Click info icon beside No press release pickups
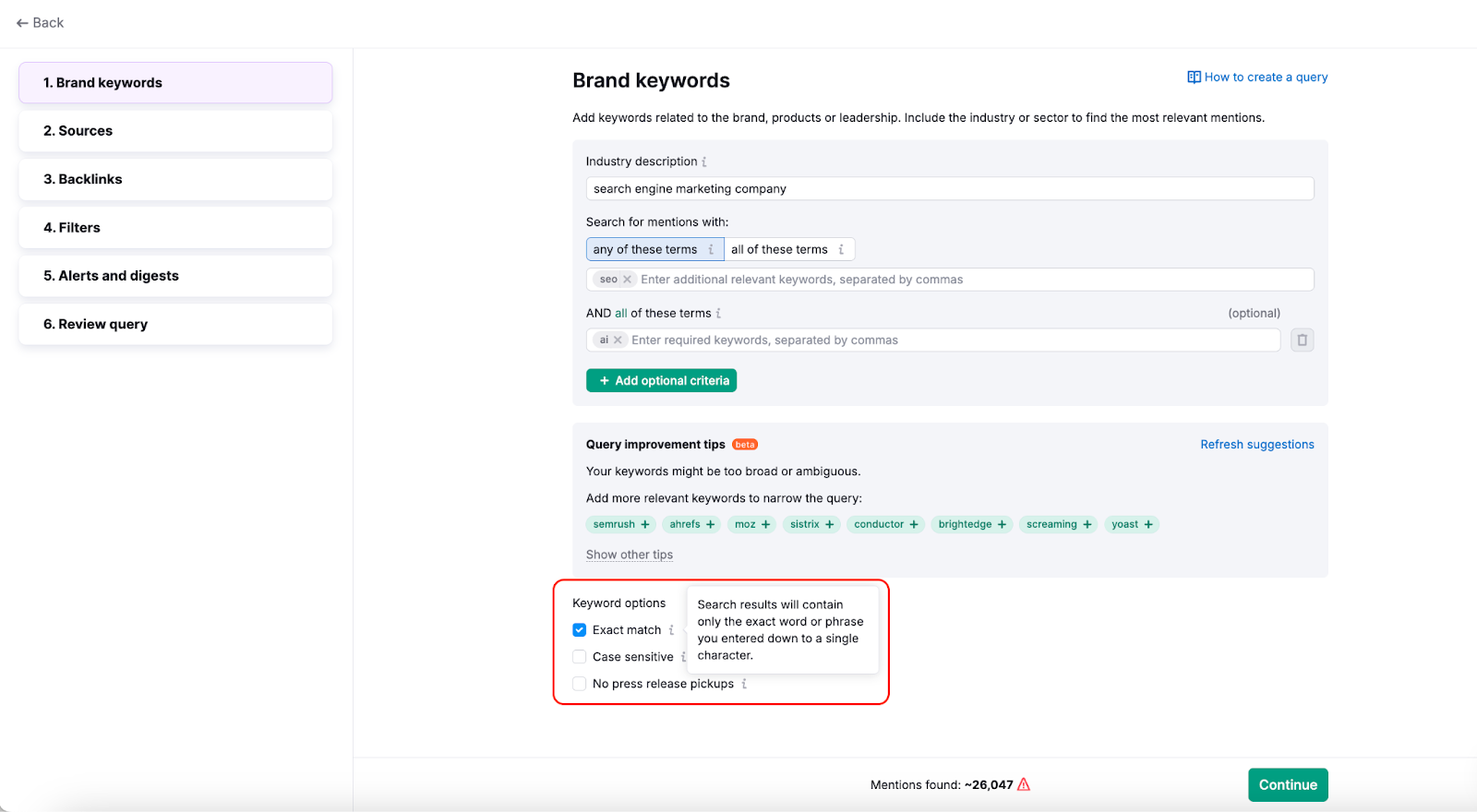This screenshot has height=812, width=1477. click(x=744, y=684)
